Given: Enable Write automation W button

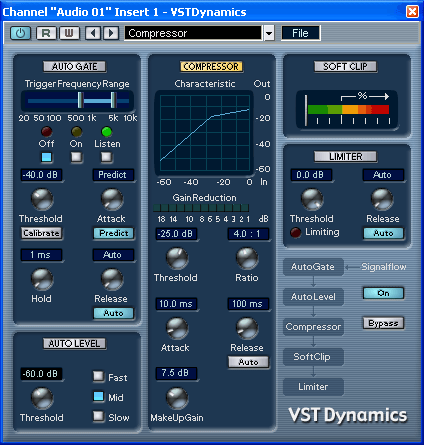Looking at the screenshot, I should (x=69, y=33).
